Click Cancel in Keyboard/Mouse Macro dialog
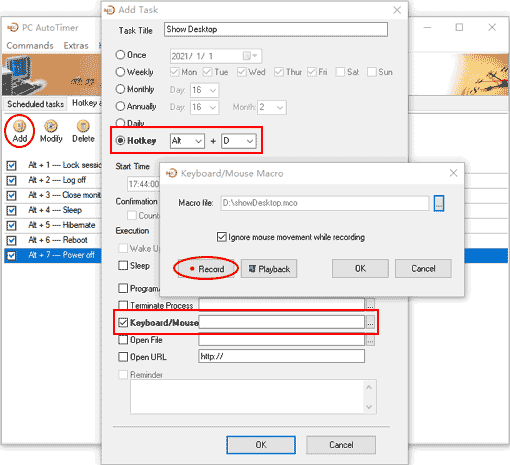This screenshot has width=510, height=465. click(x=423, y=269)
